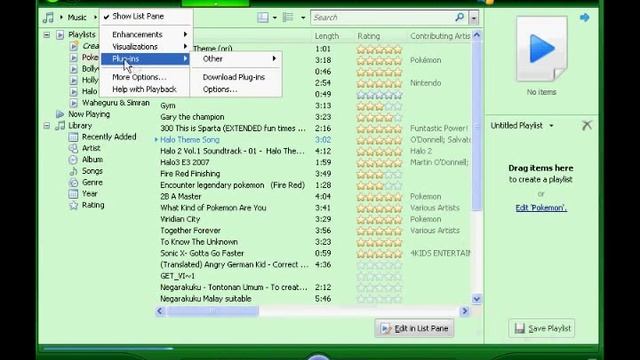The height and width of the screenshot is (360, 640).
Task: Click the view options list icon
Action: [x=288, y=17]
